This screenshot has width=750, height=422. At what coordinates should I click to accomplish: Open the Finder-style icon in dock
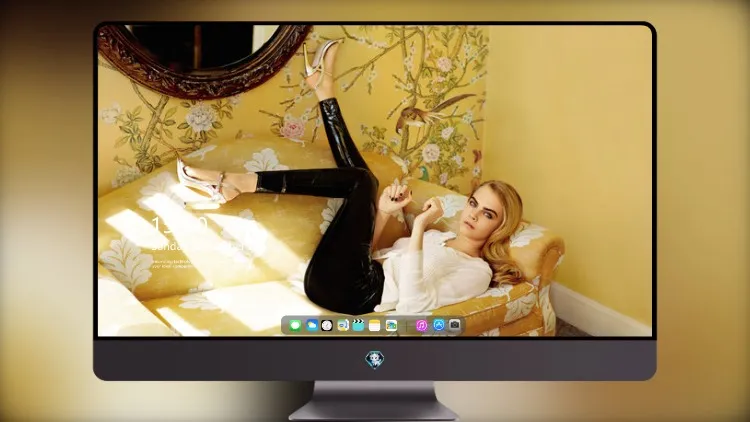[343, 325]
